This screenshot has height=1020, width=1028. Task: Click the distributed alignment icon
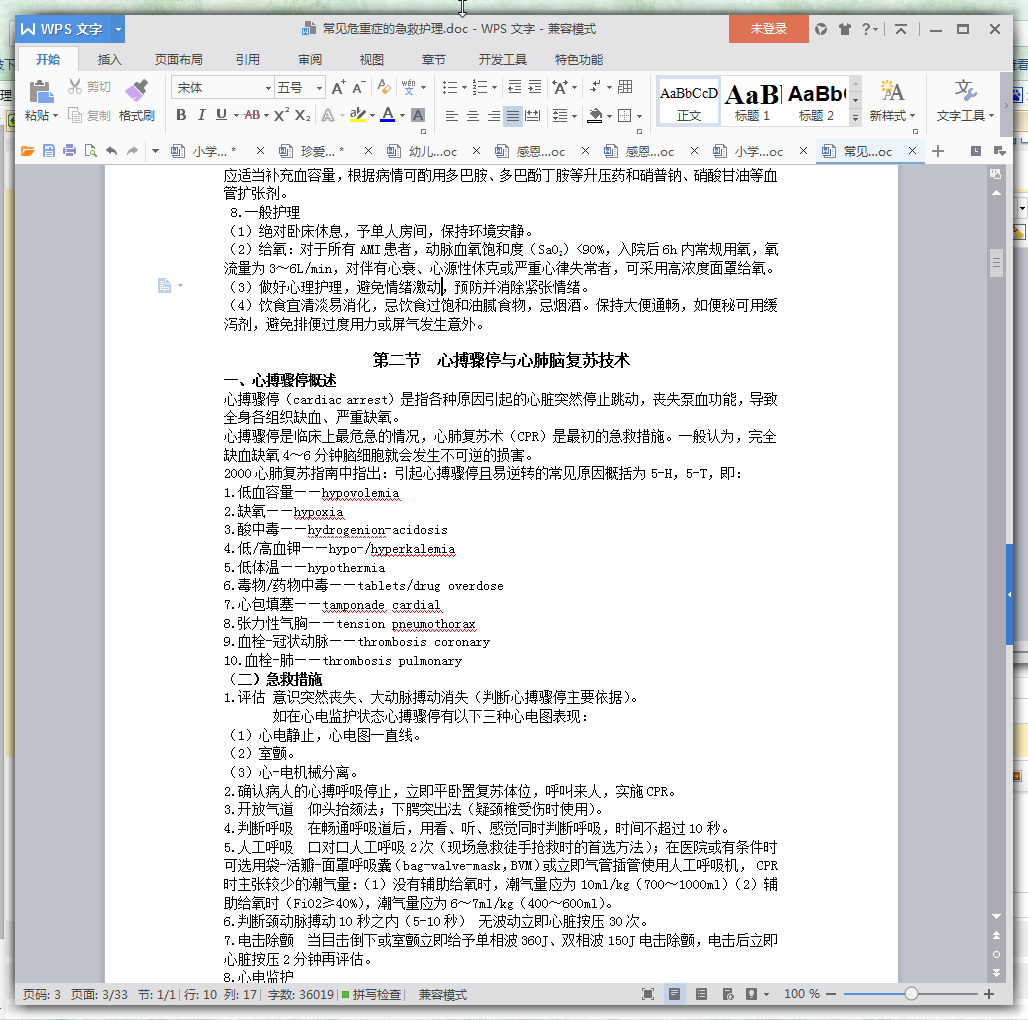click(534, 116)
